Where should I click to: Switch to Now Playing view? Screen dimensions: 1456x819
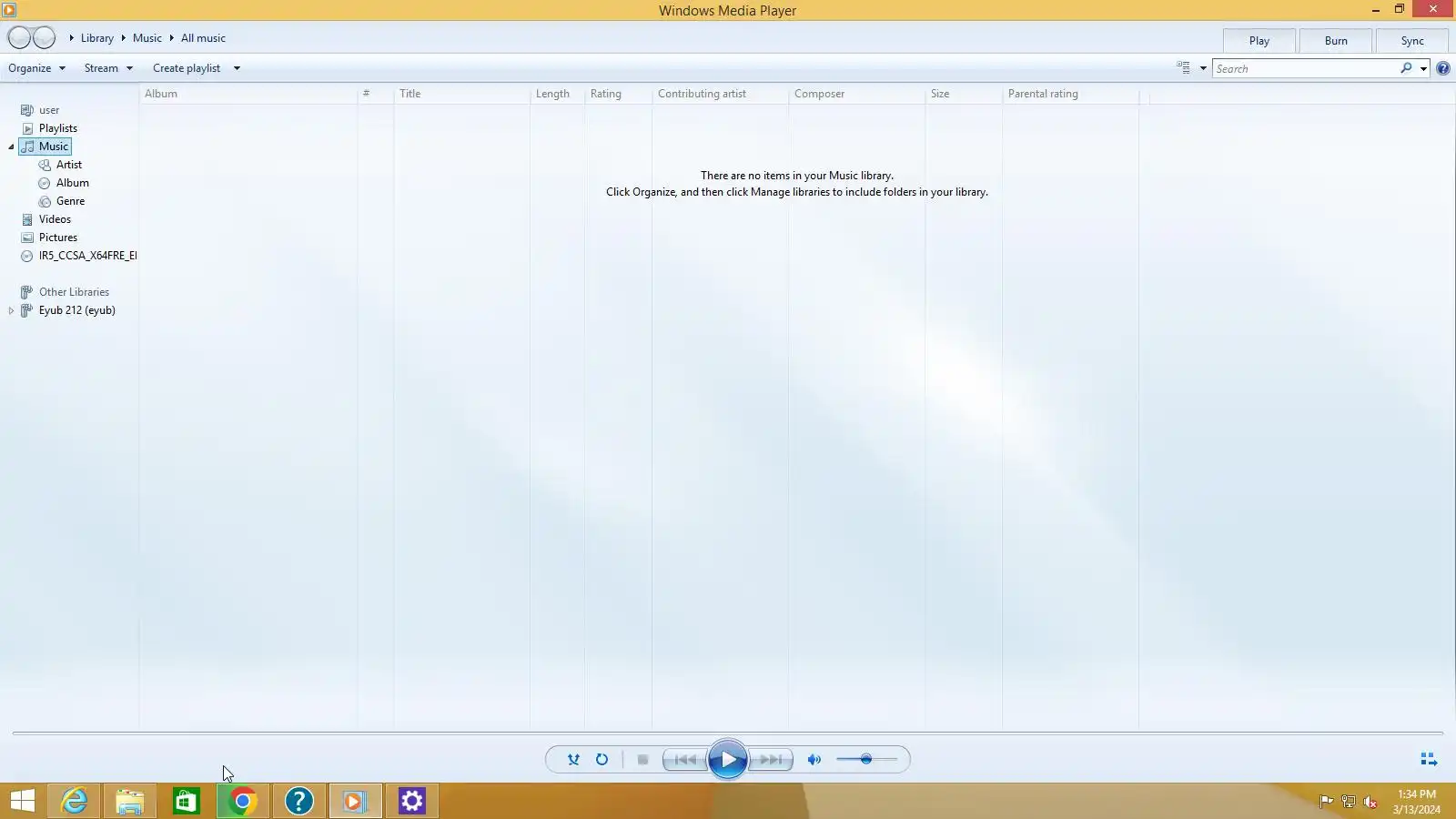click(1429, 759)
